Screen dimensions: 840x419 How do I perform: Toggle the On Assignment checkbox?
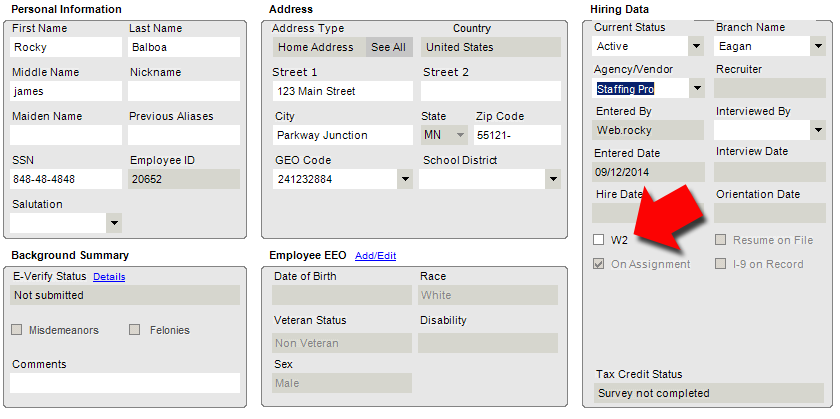click(598, 264)
